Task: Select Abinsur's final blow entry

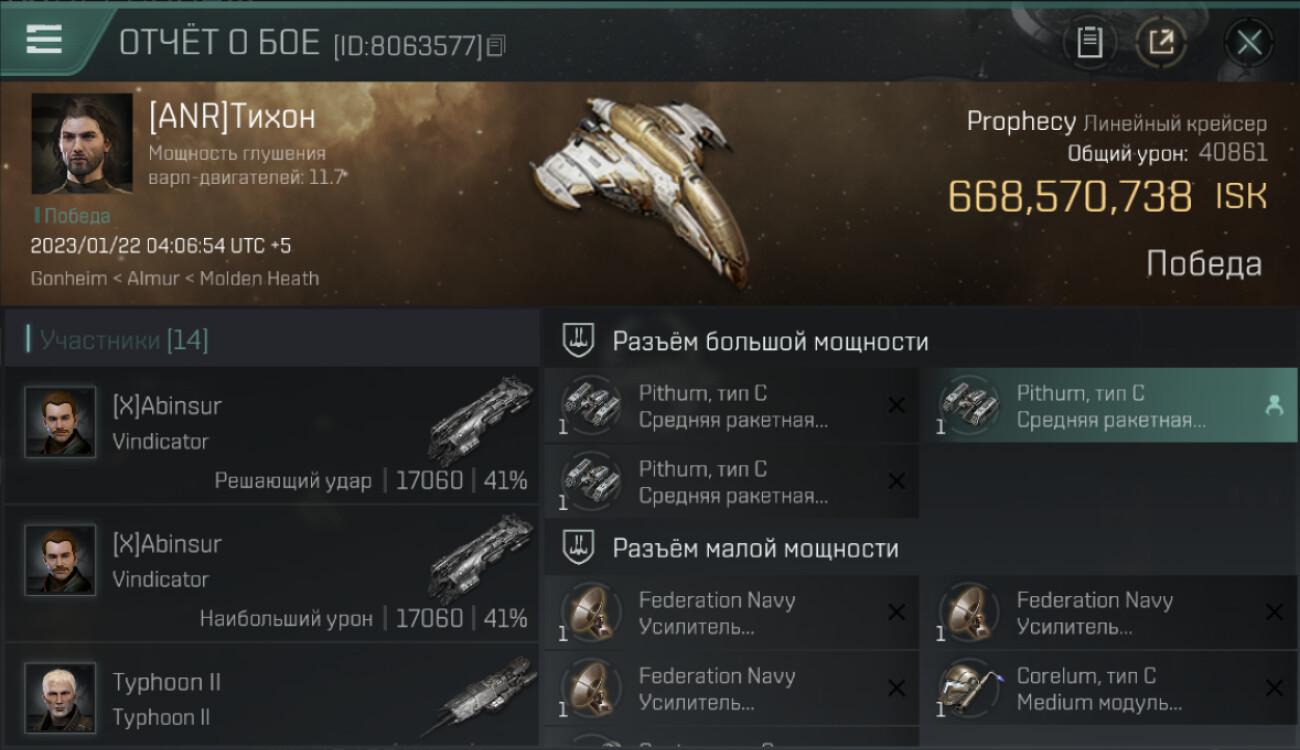Action: 272,436
